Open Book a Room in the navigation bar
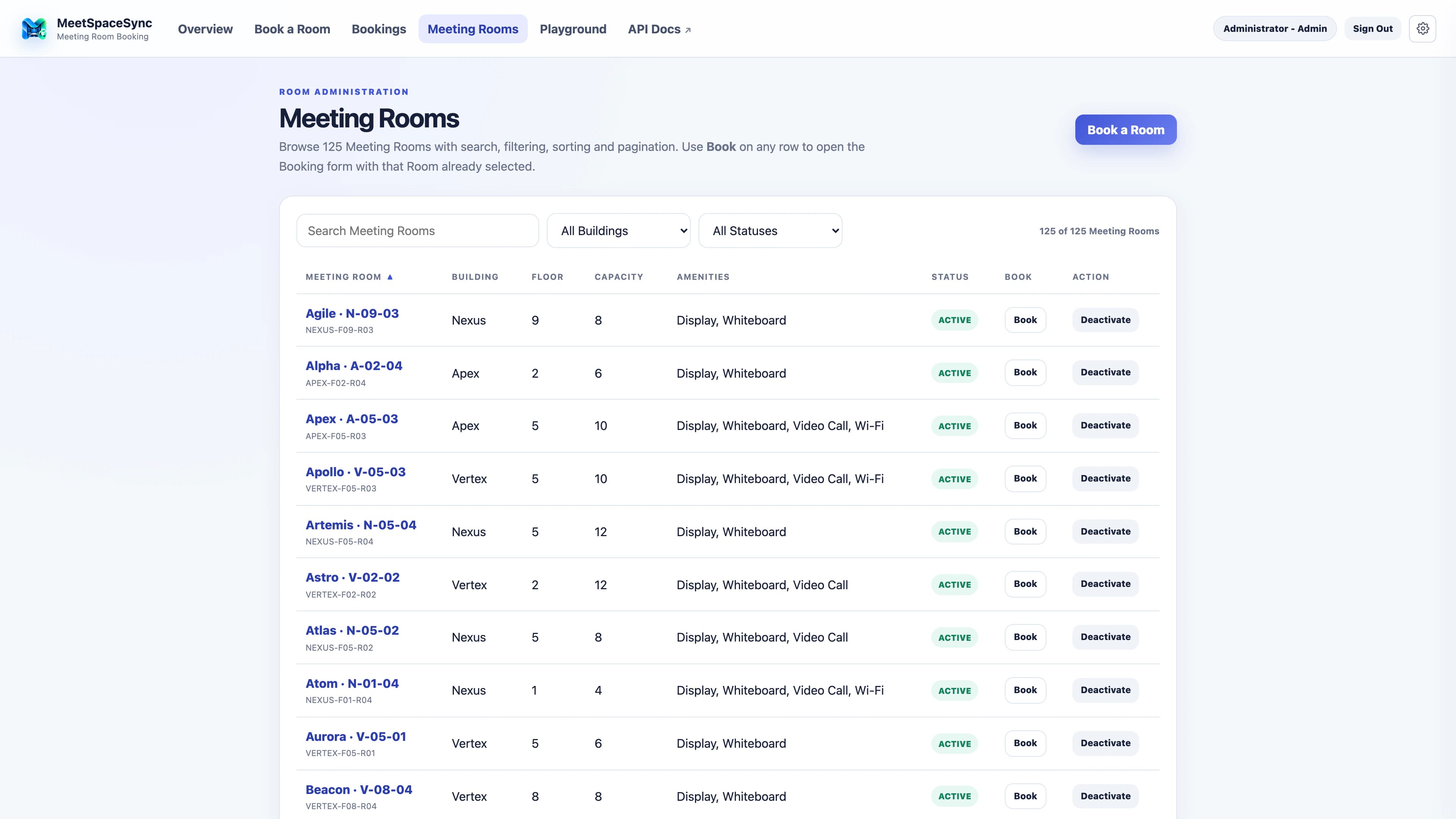 292,29
